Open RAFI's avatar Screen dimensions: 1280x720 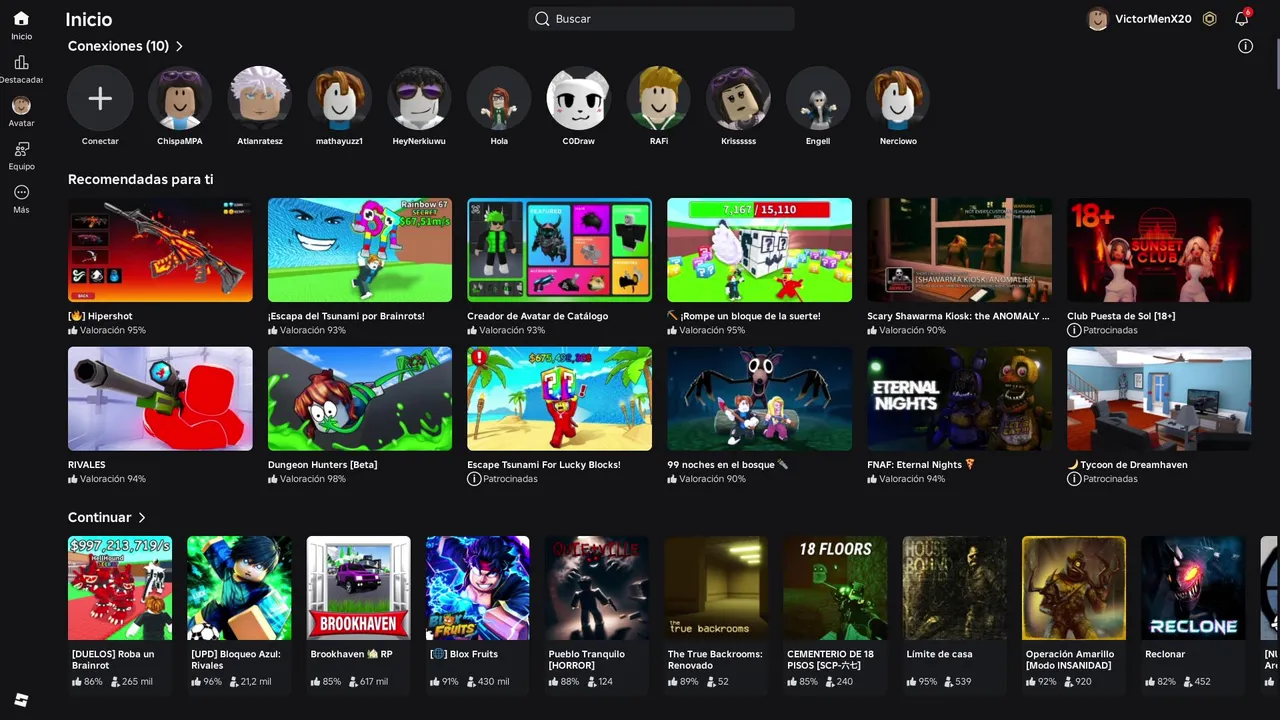pyautogui.click(x=658, y=98)
